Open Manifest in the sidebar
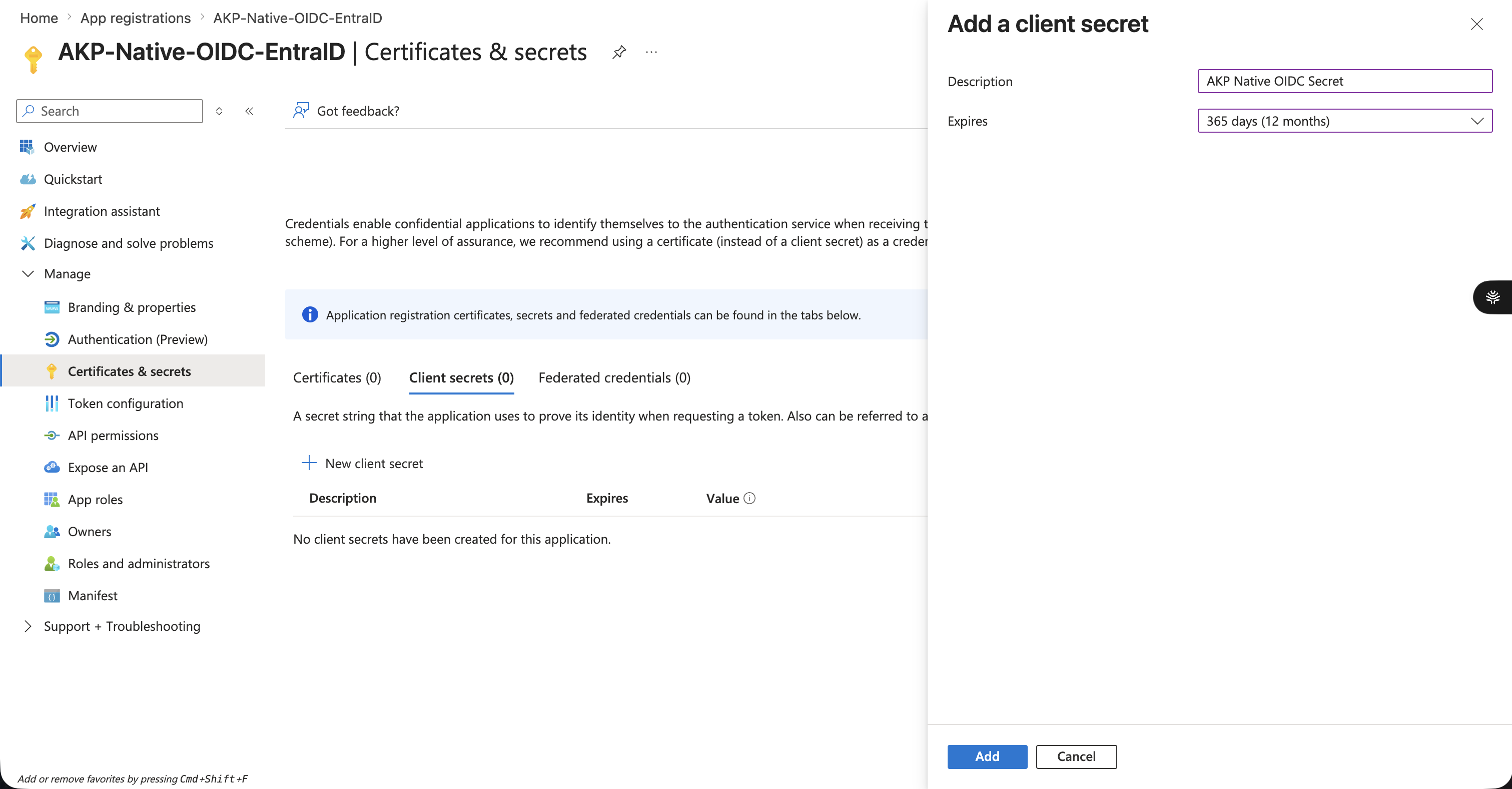1512x789 pixels. [x=93, y=596]
